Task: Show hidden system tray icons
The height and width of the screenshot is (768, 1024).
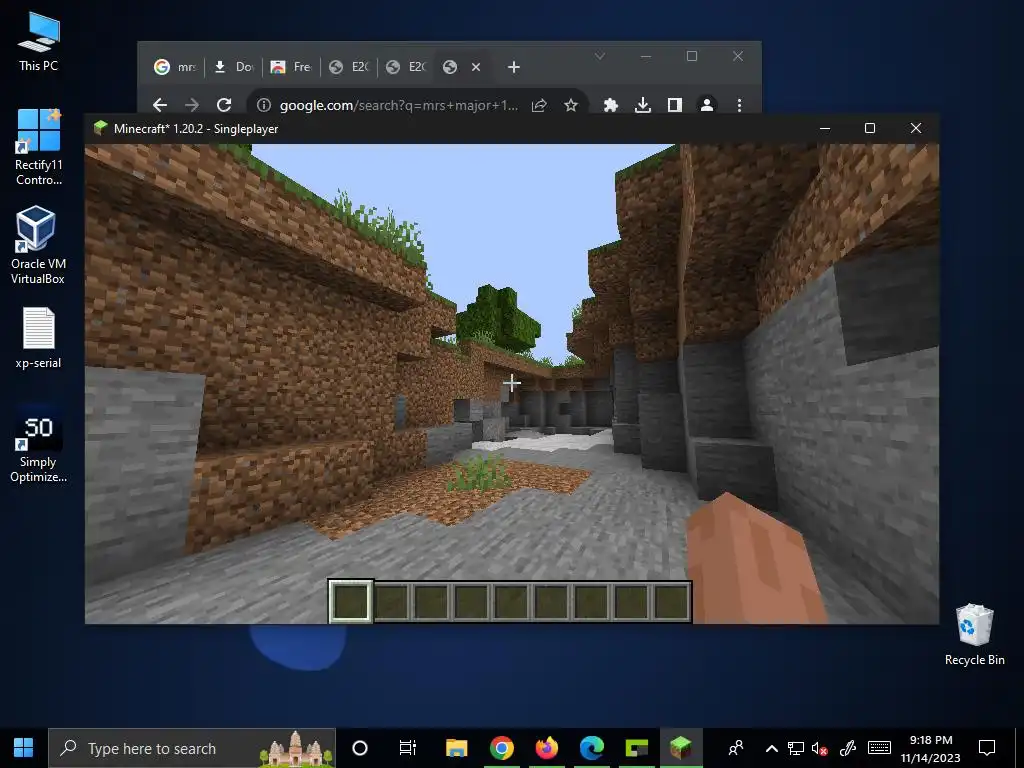Action: click(x=771, y=748)
